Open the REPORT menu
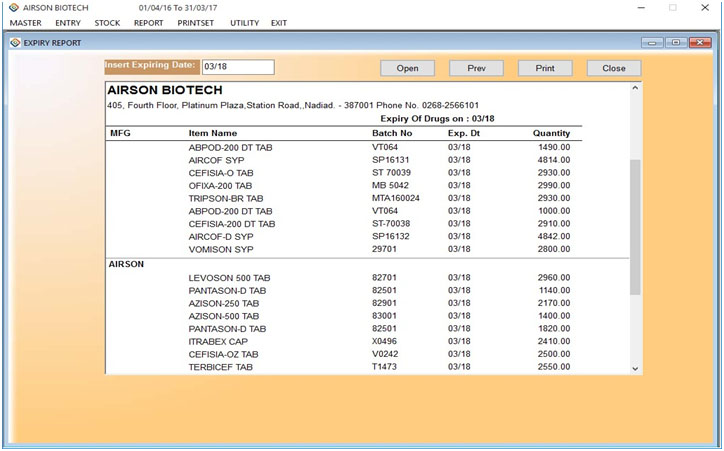 (x=148, y=22)
